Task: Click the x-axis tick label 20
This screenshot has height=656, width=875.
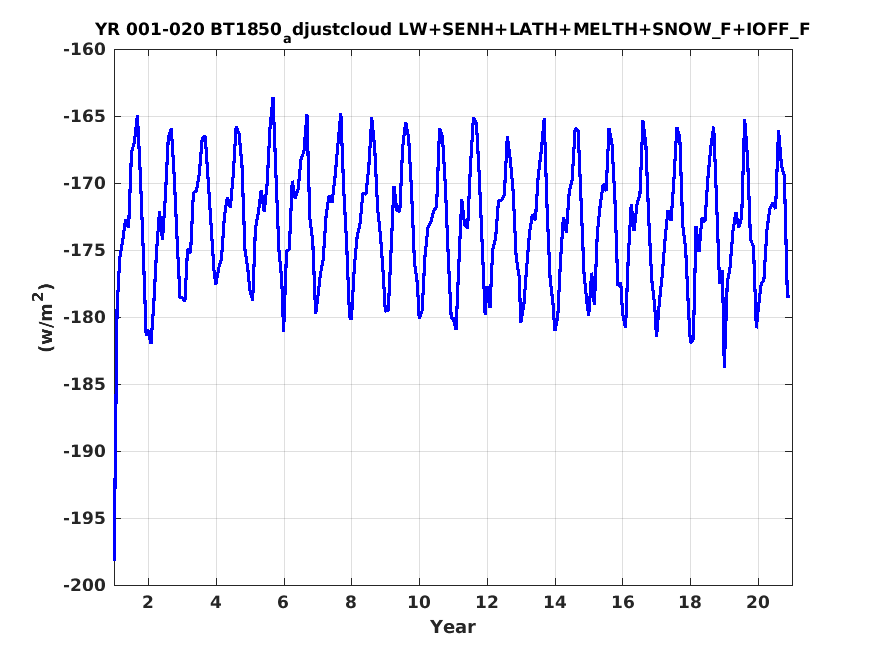Action: click(758, 602)
